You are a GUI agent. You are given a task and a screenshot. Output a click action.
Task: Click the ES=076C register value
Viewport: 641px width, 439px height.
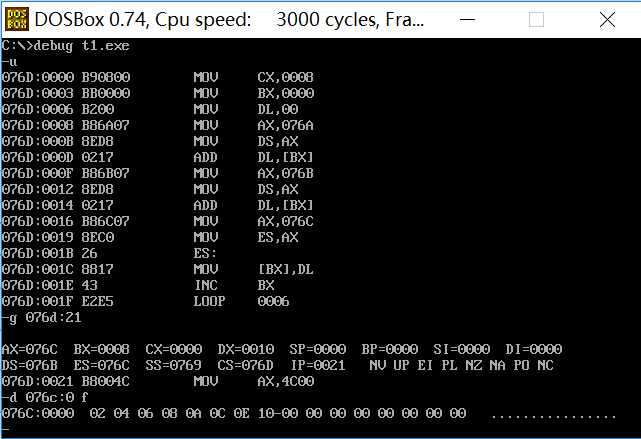pos(101,365)
